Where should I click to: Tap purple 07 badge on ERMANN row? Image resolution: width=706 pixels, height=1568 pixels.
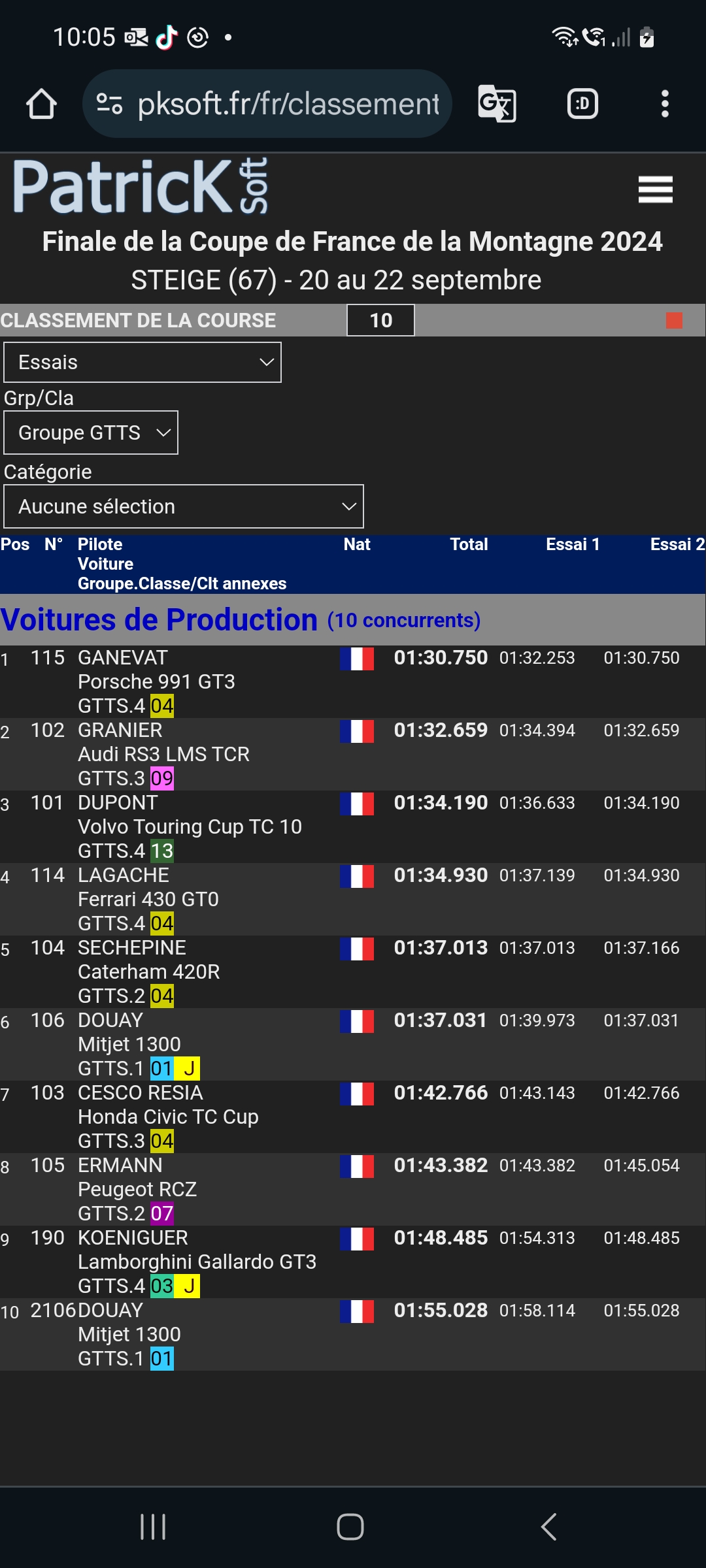[162, 1214]
